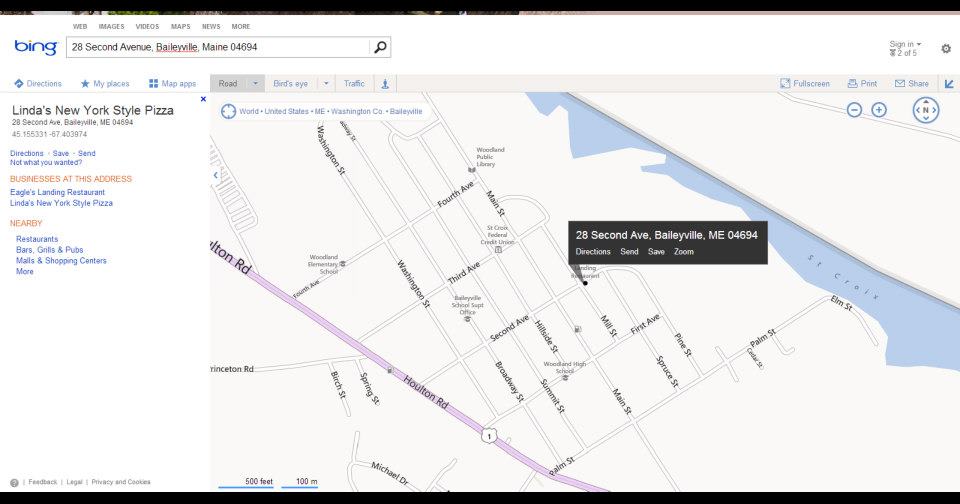Click nearby Malls & Shopping Centers link
This screenshot has width=960, height=504.
61,260
